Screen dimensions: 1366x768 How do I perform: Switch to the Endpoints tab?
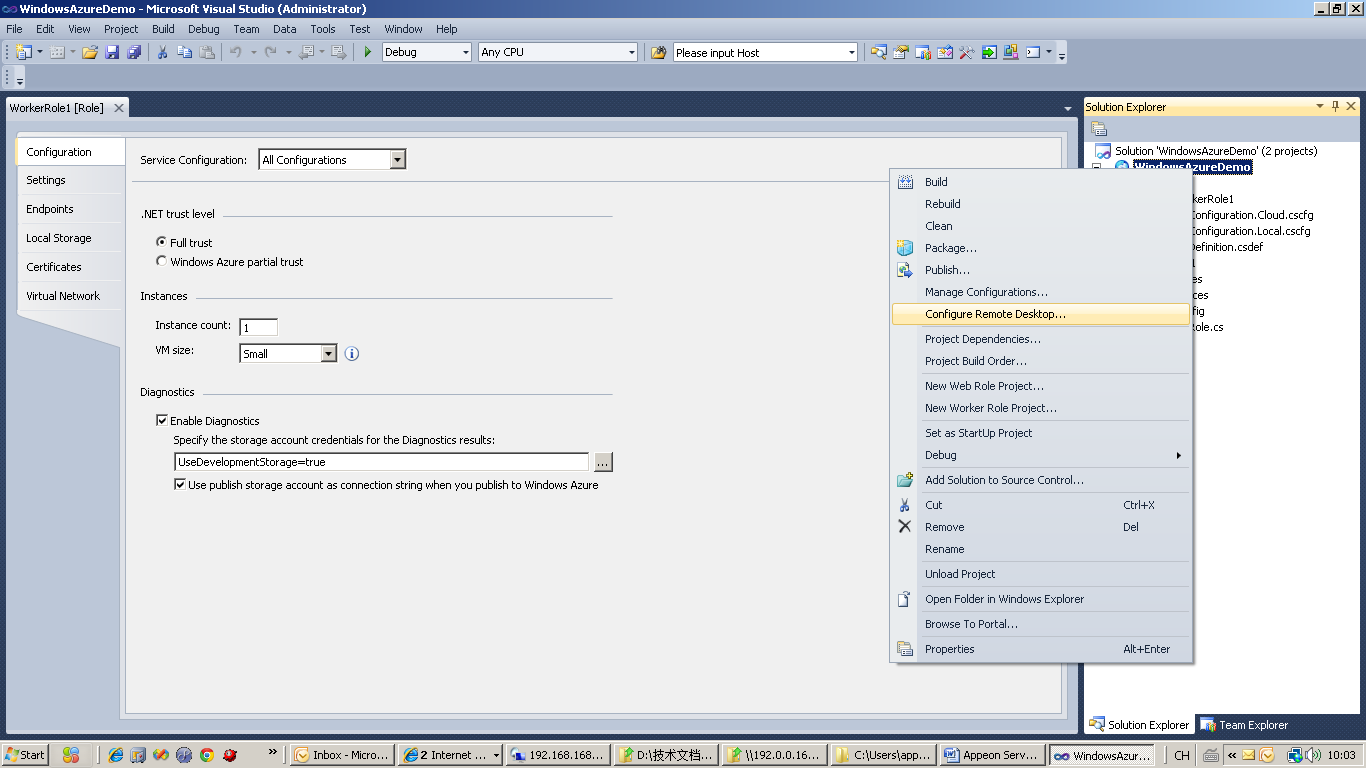tap(70, 209)
